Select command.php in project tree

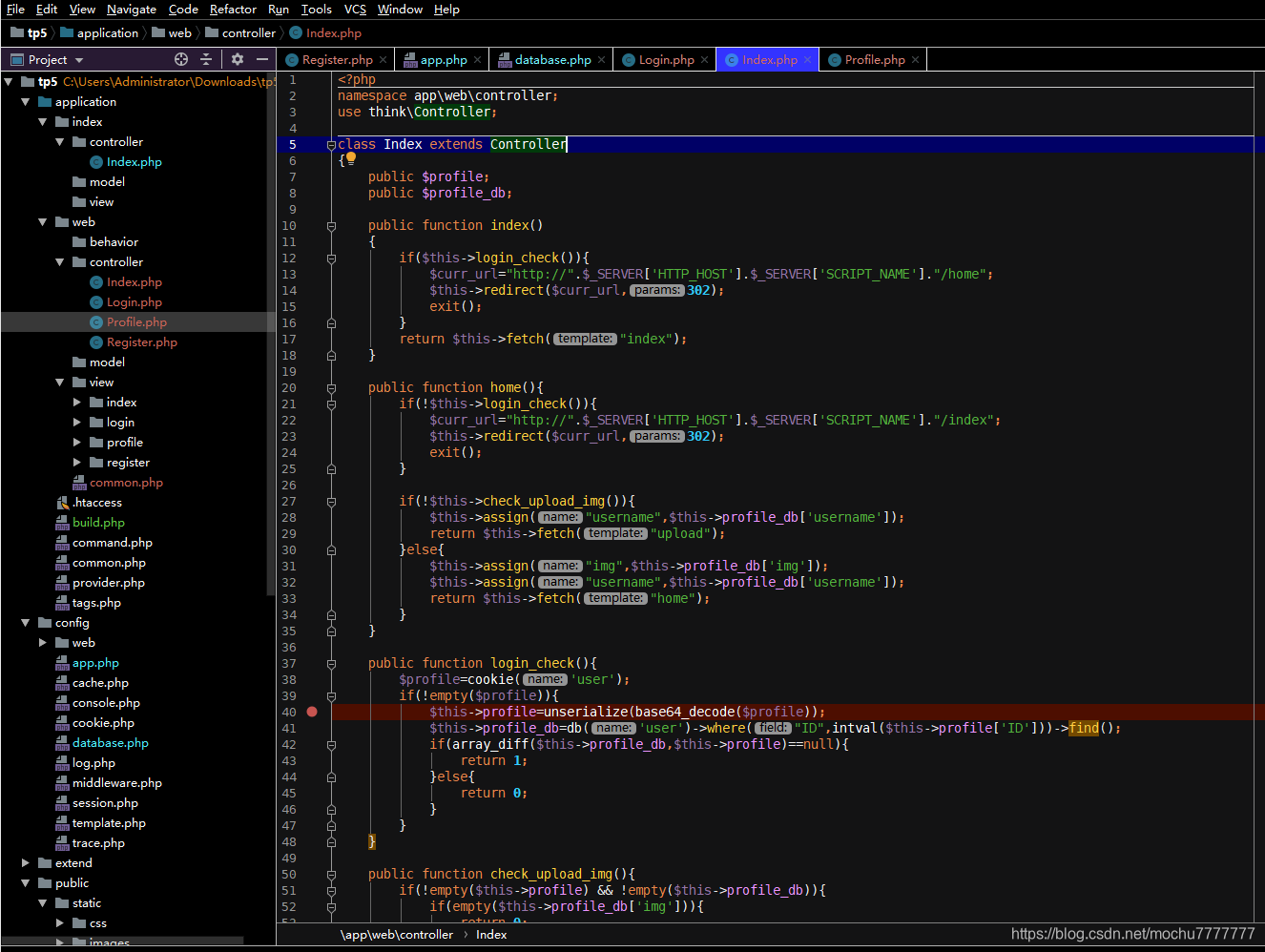click(x=113, y=543)
